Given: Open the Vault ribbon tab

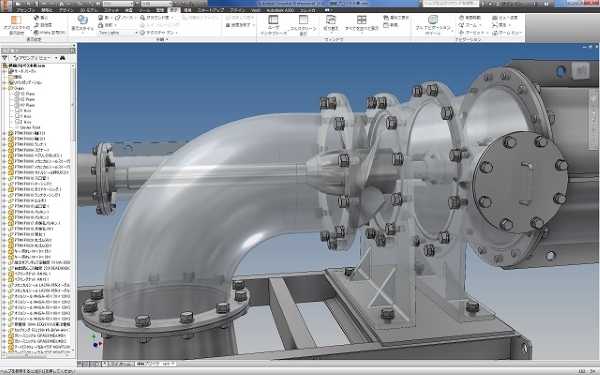Looking at the screenshot, I should 255,10.
